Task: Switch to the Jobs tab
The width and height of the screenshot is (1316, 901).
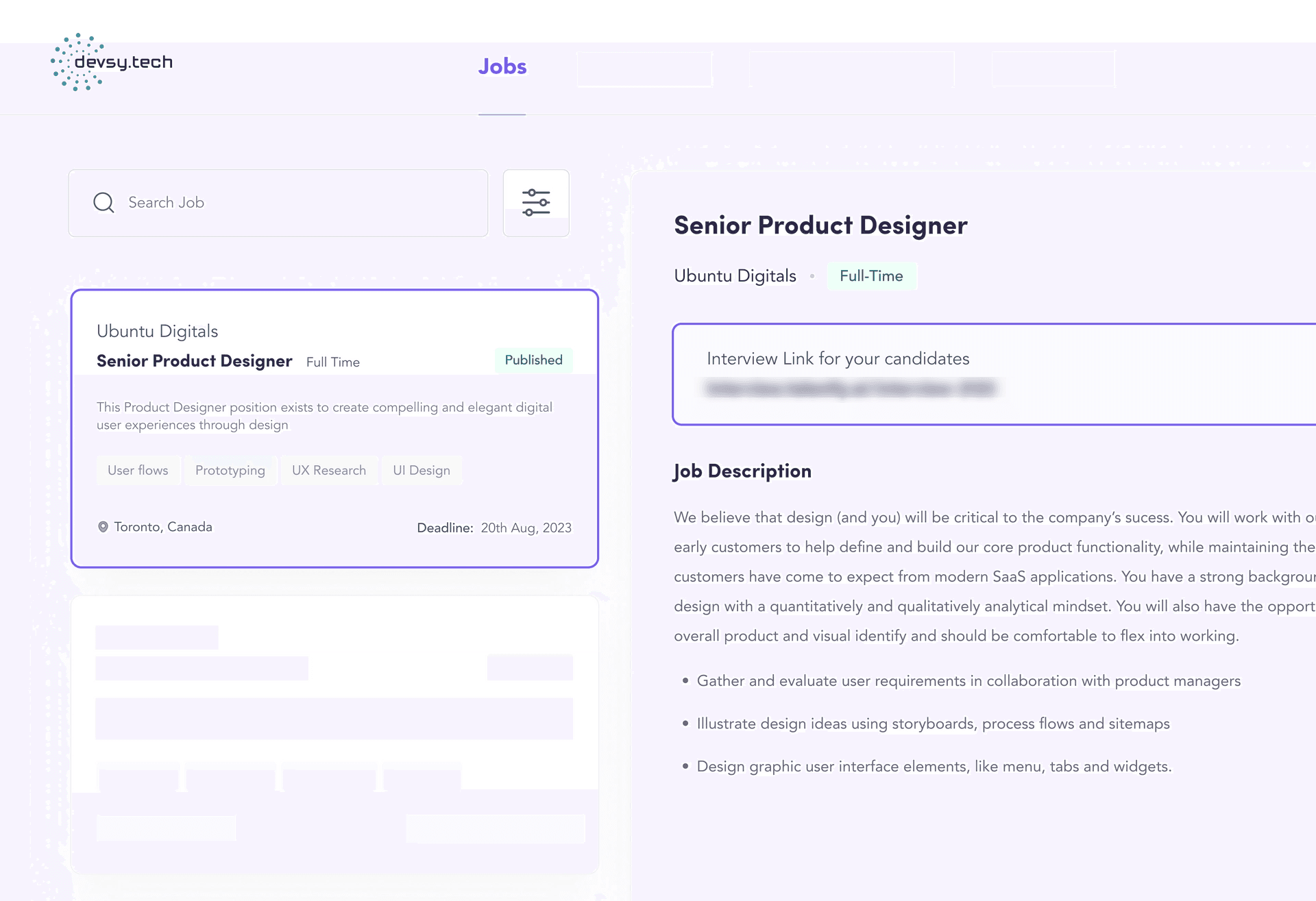Action: tap(502, 66)
